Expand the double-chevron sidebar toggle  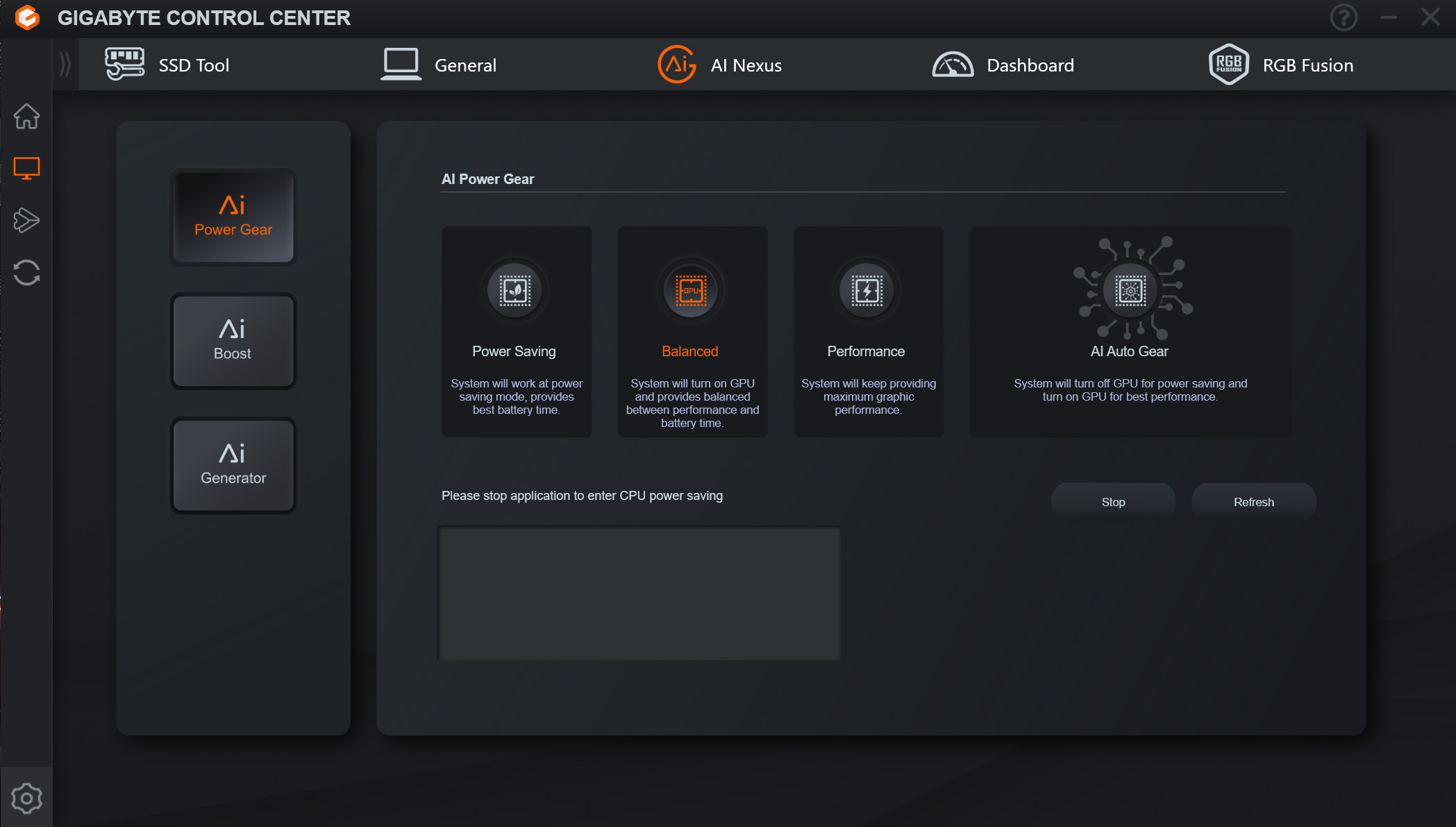pos(65,65)
